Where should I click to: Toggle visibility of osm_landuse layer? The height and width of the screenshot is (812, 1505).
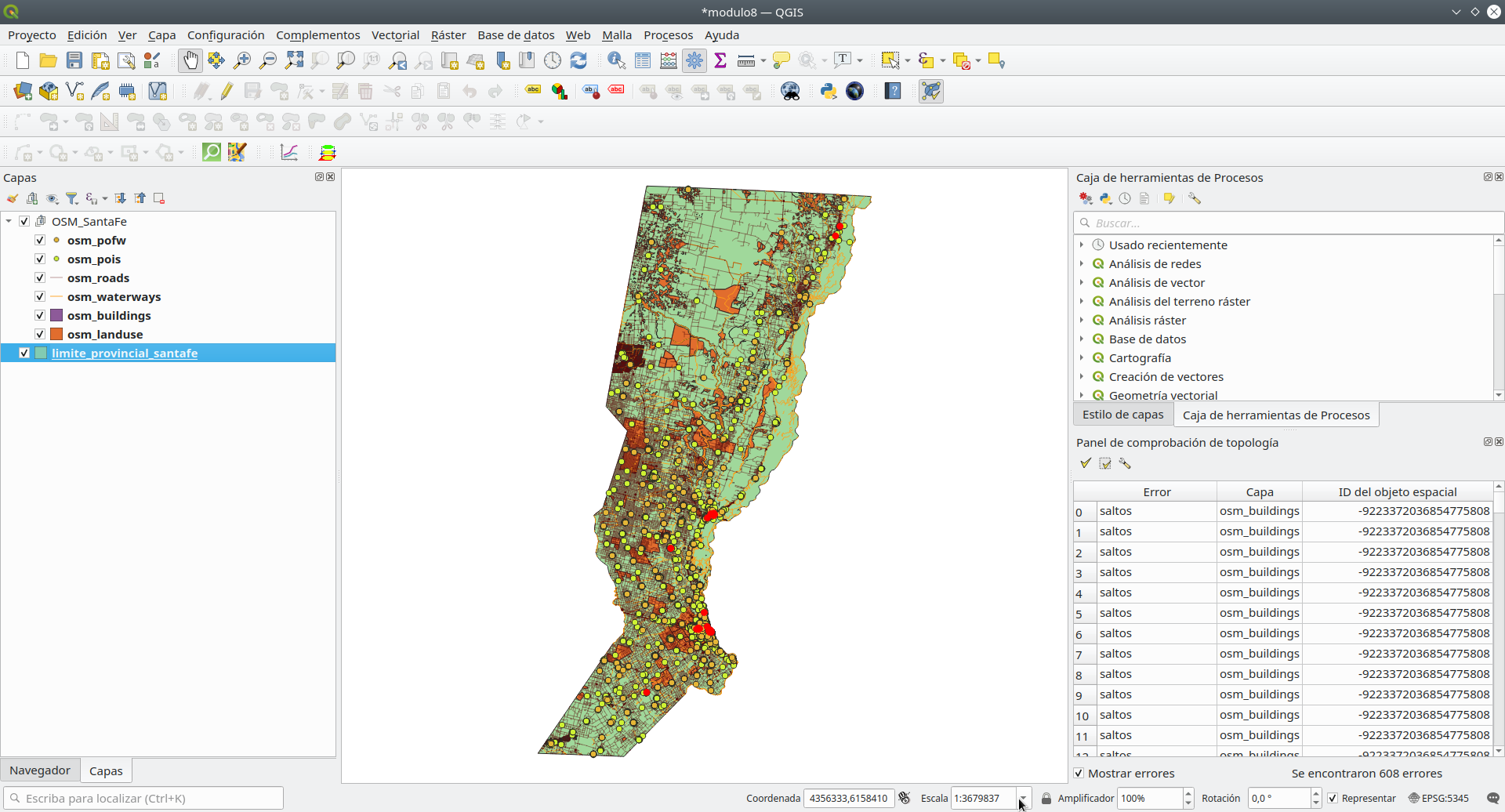point(40,334)
